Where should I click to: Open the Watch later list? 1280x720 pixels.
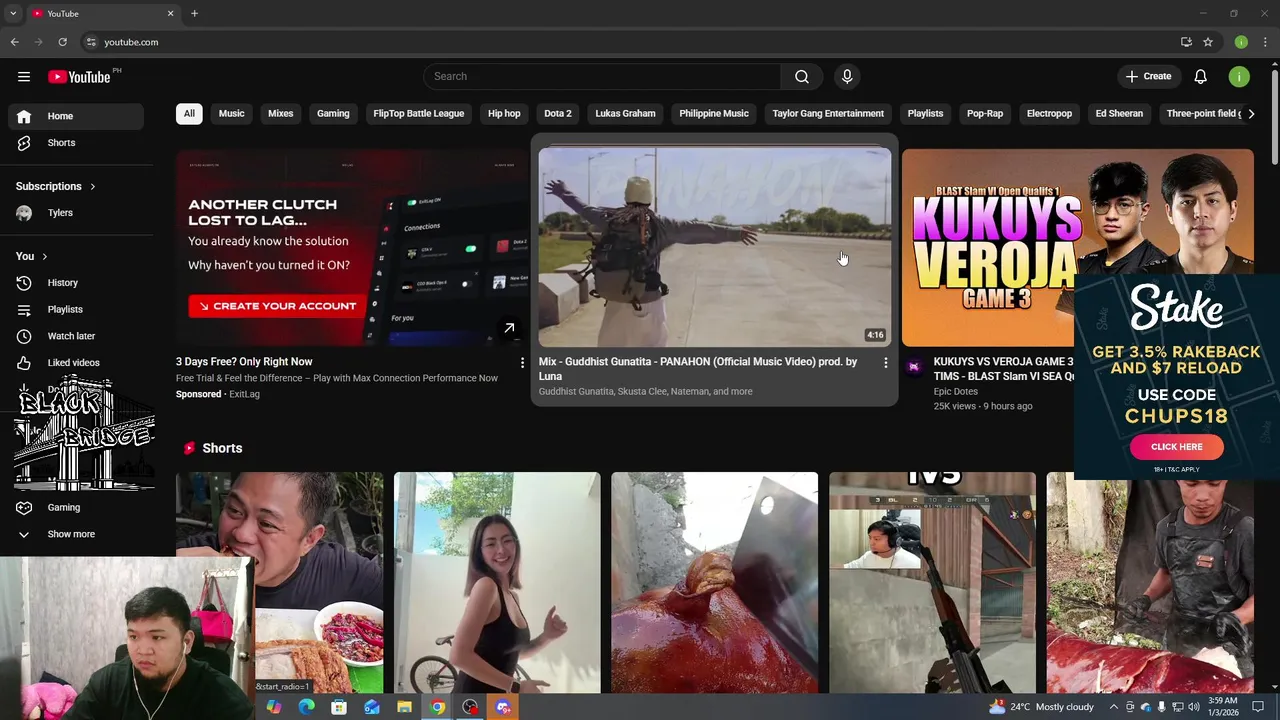tap(76, 336)
